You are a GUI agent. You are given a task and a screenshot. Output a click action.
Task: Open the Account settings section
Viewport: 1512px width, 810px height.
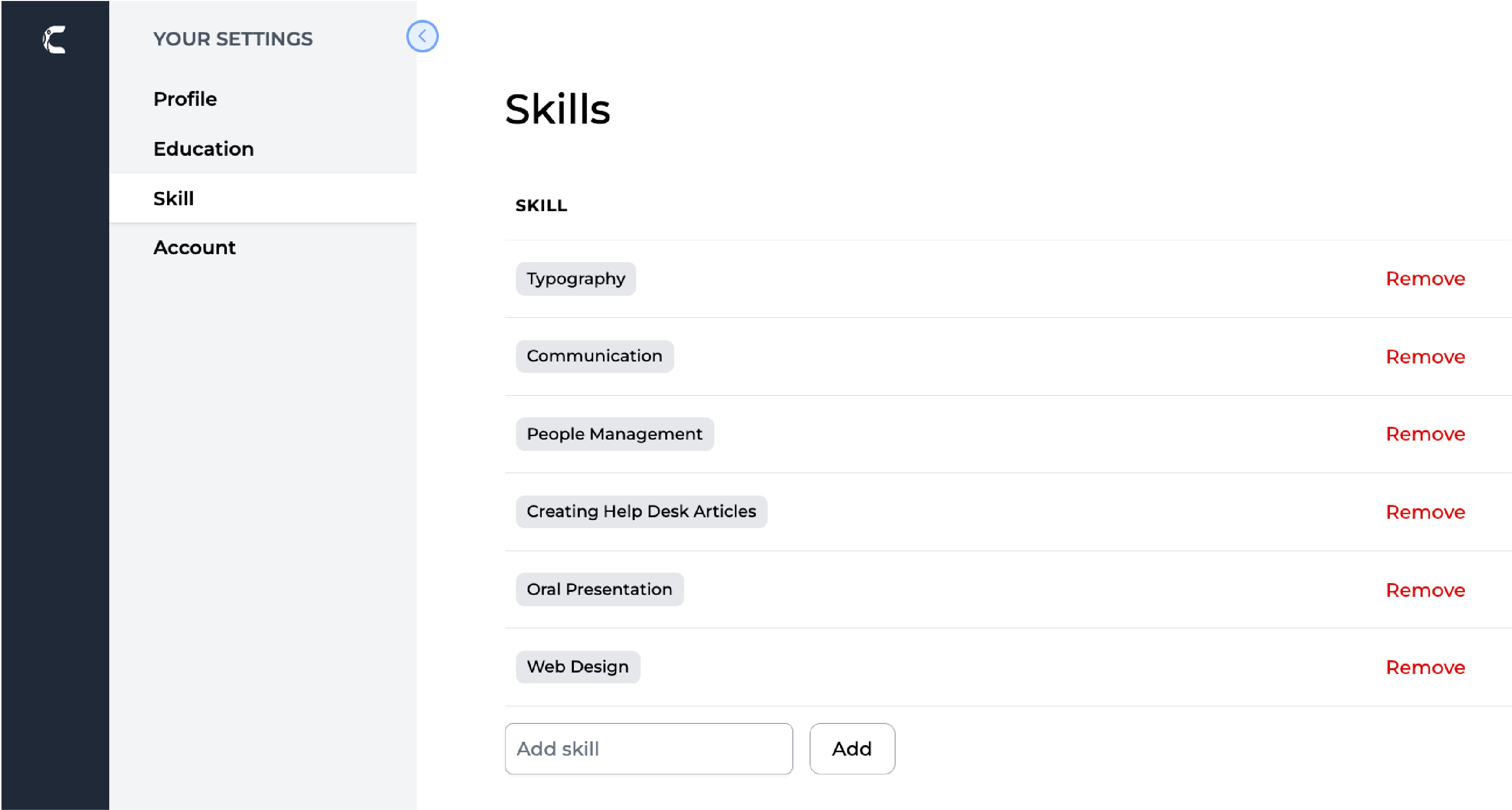click(194, 247)
